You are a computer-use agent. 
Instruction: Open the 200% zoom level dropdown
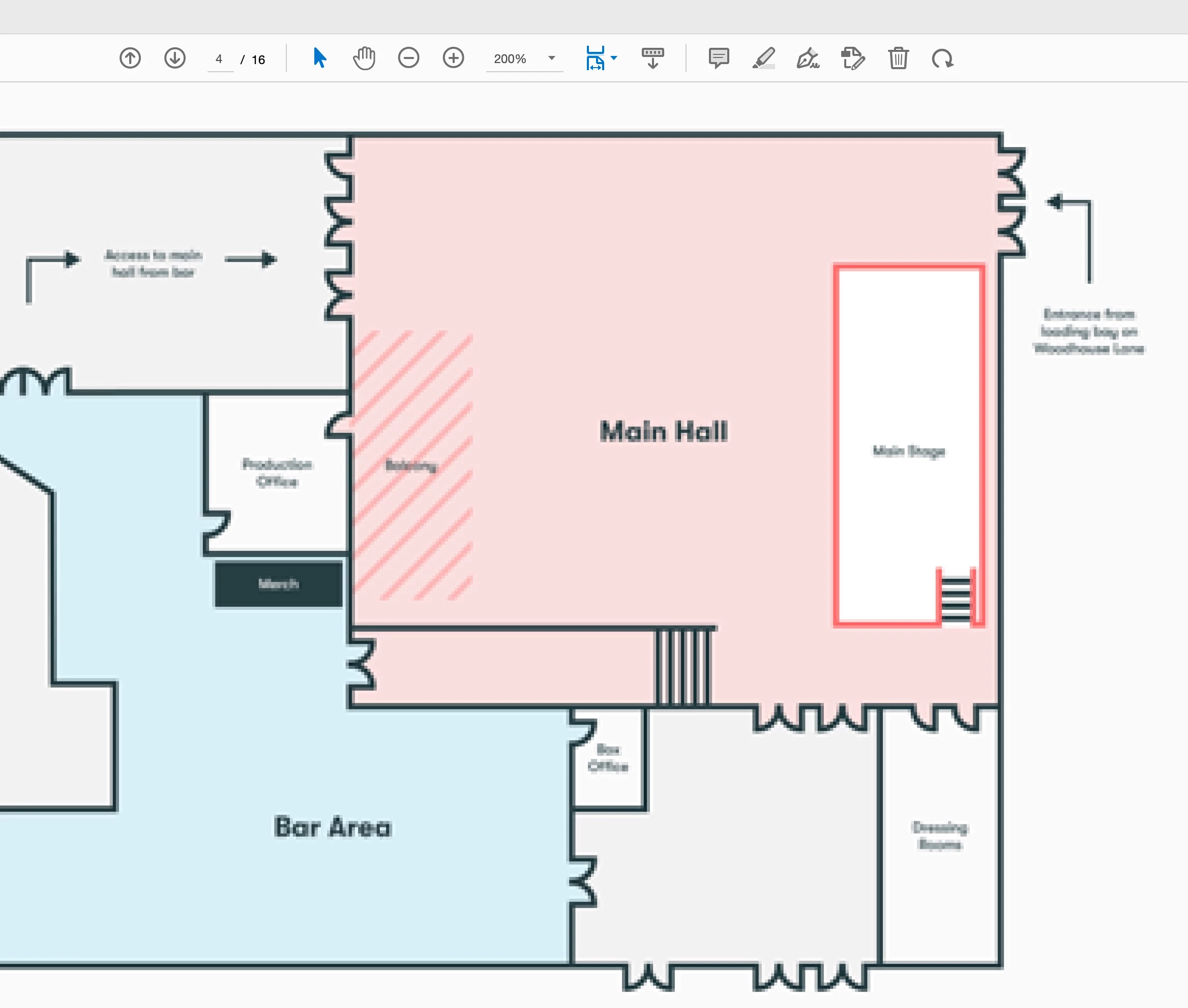pyautogui.click(x=551, y=58)
